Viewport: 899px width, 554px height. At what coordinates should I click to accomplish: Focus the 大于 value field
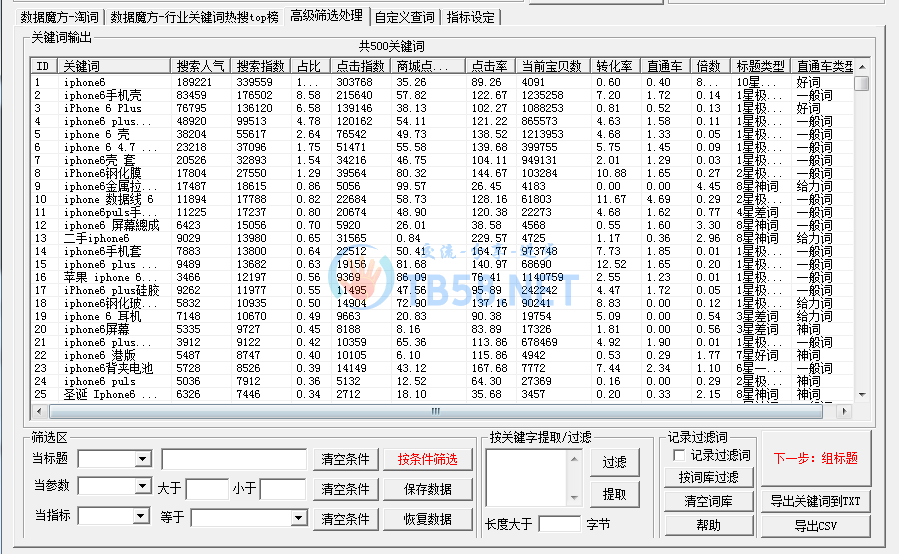[x=207, y=489]
